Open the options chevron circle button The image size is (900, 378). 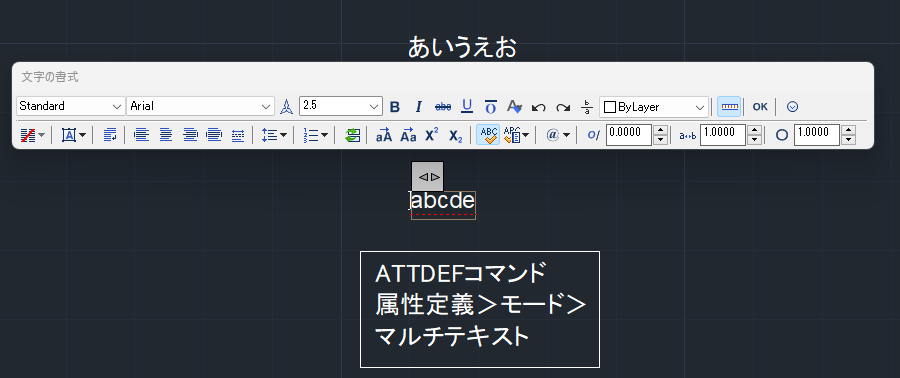click(x=793, y=107)
